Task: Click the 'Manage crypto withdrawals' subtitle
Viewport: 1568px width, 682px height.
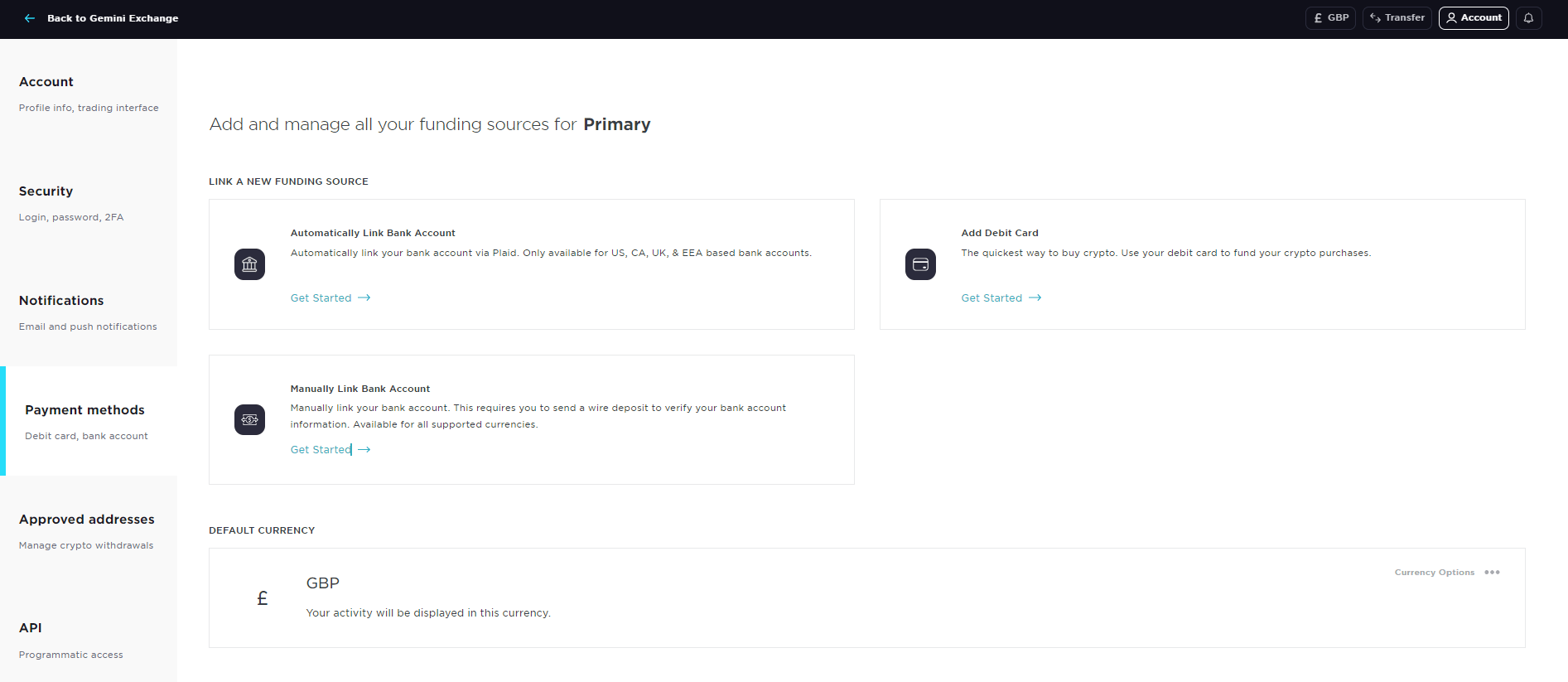Action: [x=86, y=545]
